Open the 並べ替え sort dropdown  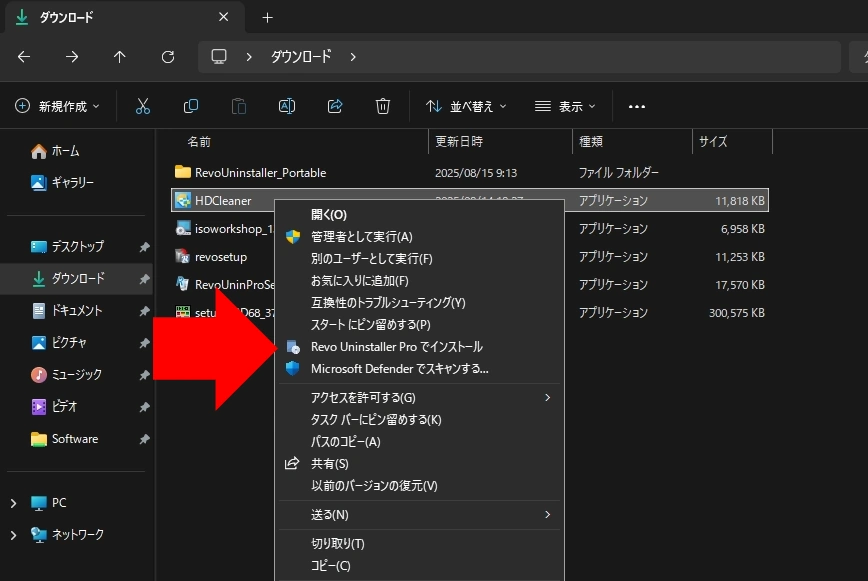466,106
